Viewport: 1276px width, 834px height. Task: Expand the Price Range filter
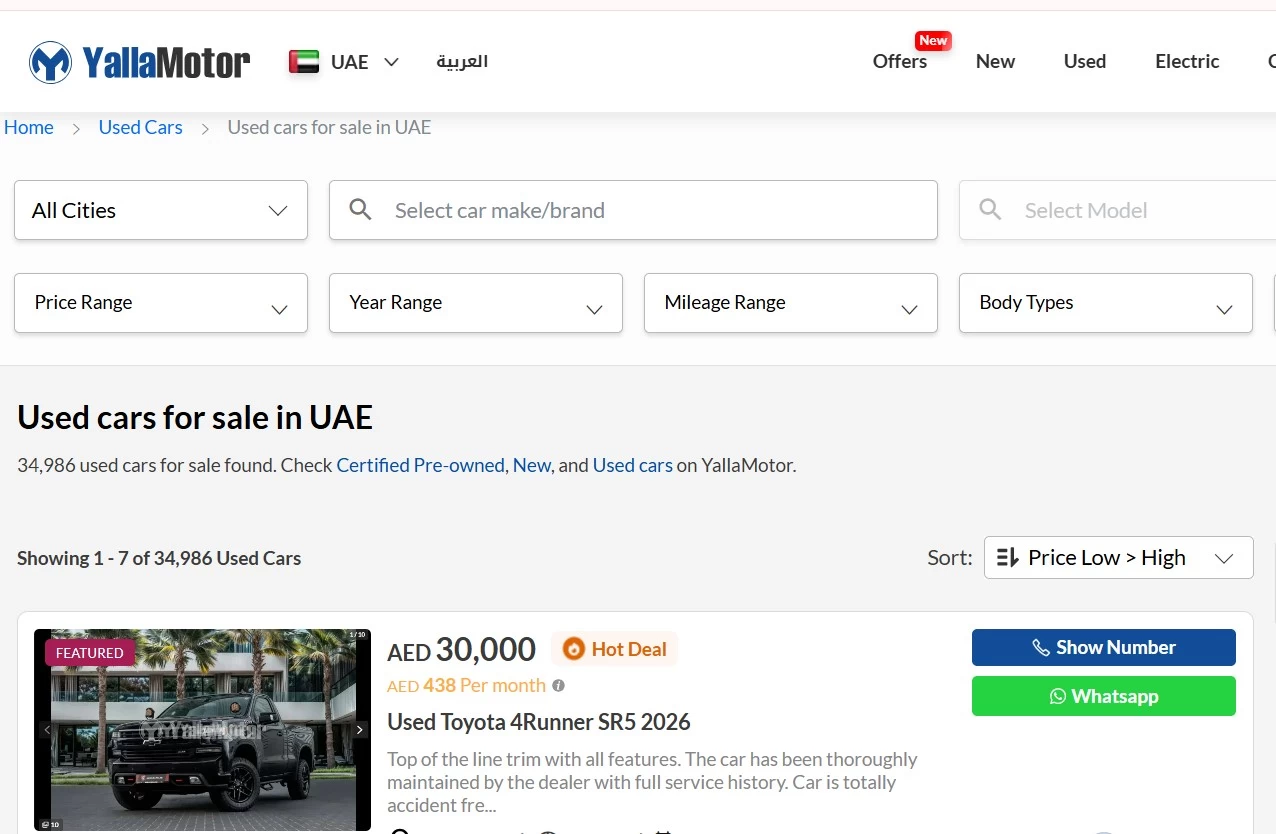[x=160, y=303]
